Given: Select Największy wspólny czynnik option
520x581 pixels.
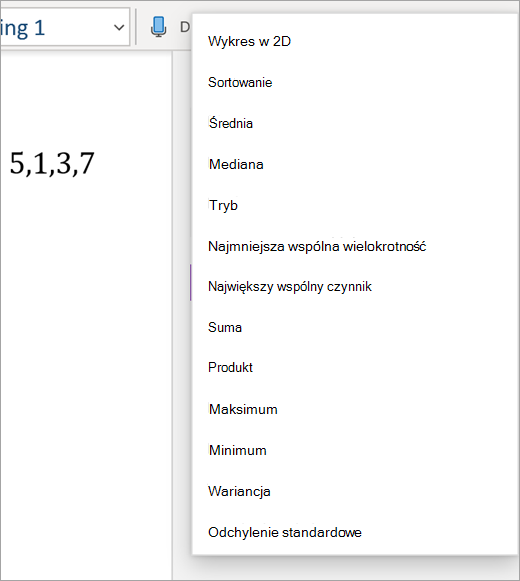Looking at the screenshot, I should (290, 286).
